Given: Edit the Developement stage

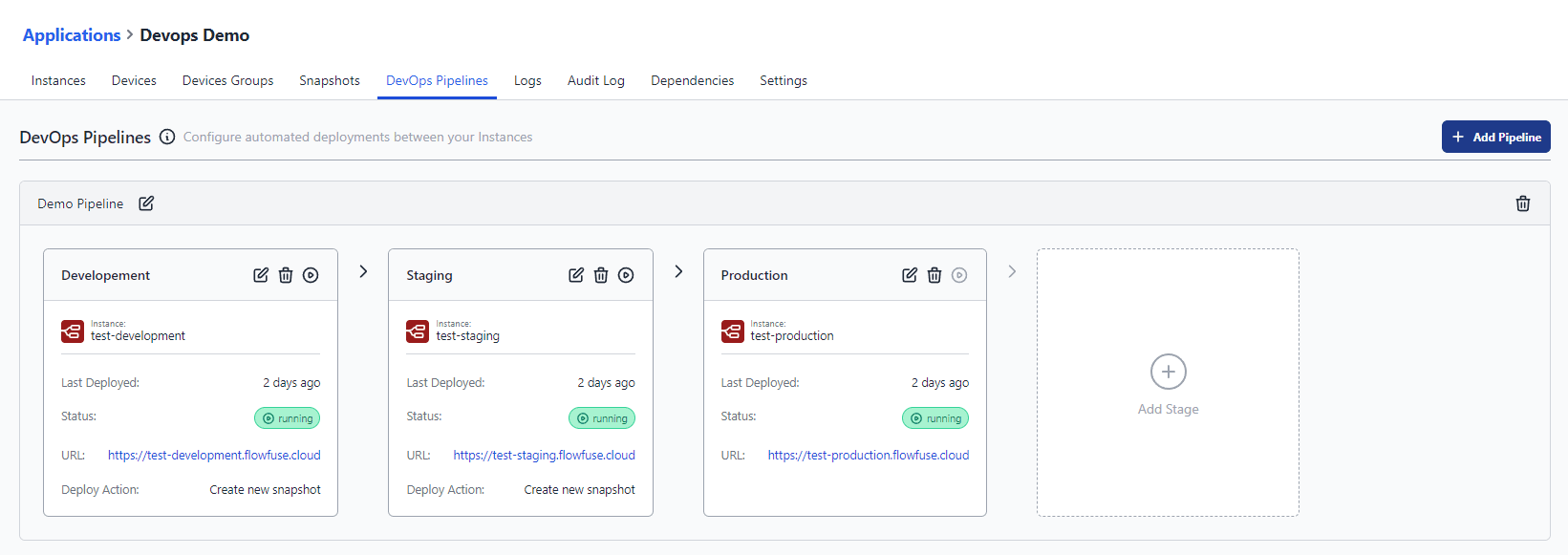Looking at the screenshot, I should coord(261,275).
